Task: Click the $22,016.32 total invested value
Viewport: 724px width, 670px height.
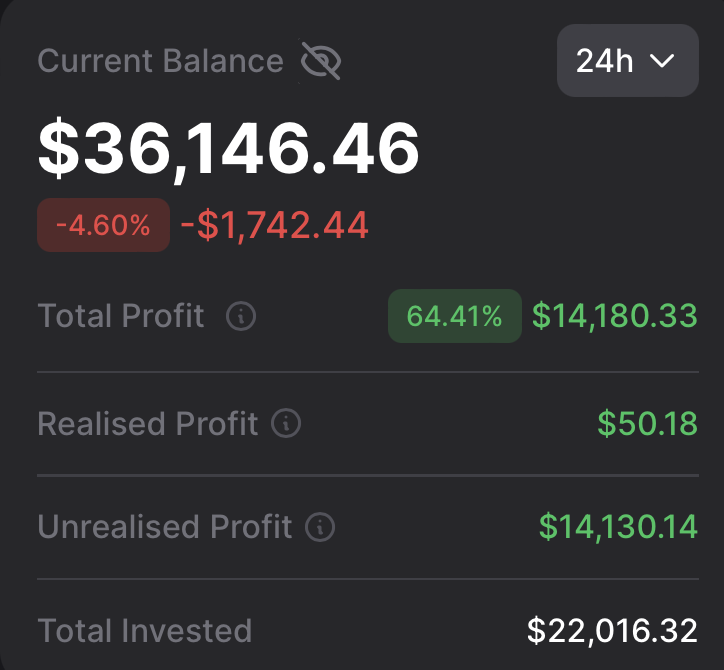Action: click(612, 631)
